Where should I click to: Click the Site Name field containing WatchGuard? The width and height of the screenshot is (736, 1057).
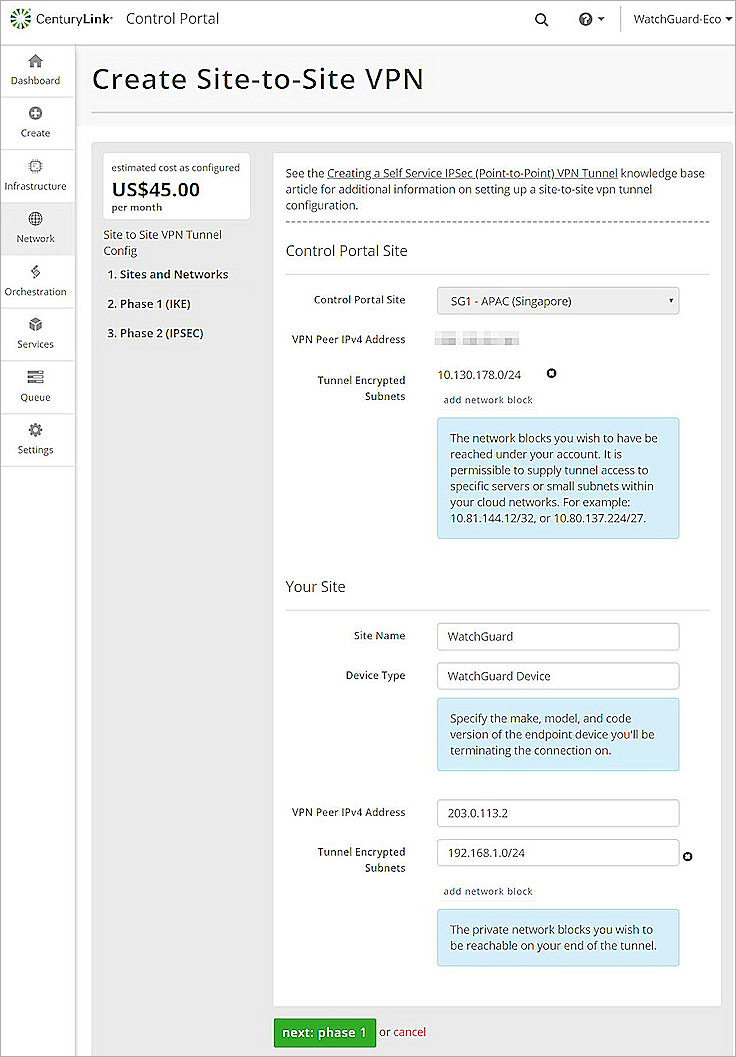[557, 636]
